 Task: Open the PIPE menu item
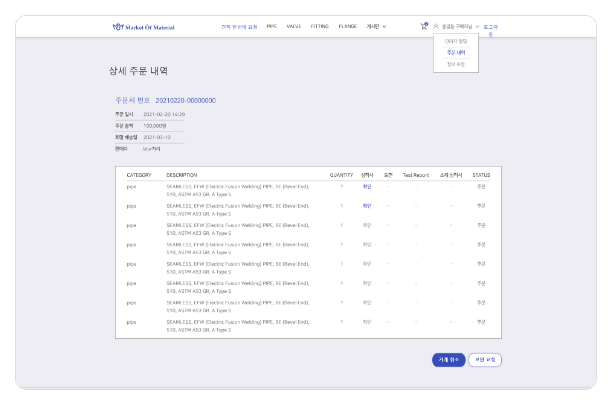coord(271,27)
